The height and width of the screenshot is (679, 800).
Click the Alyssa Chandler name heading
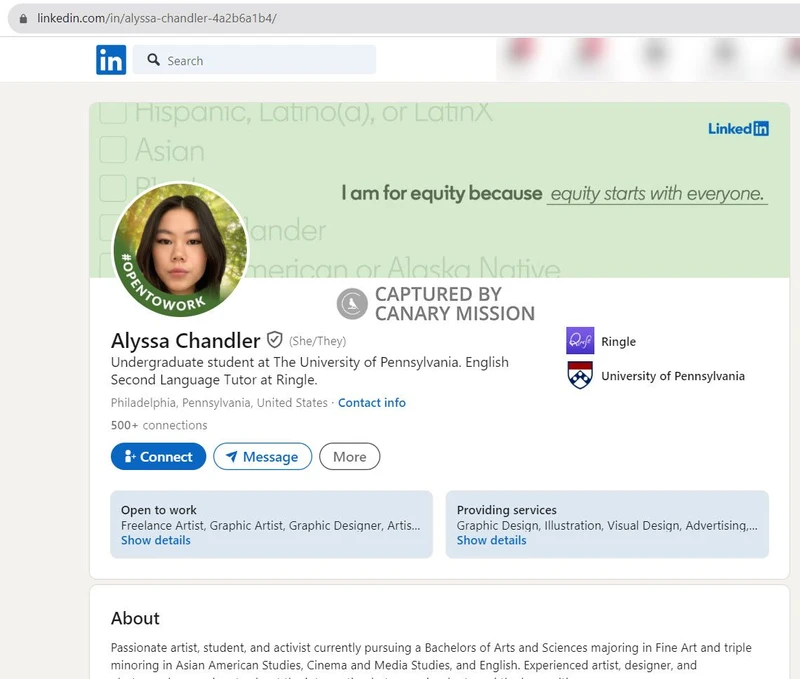[186, 340]
